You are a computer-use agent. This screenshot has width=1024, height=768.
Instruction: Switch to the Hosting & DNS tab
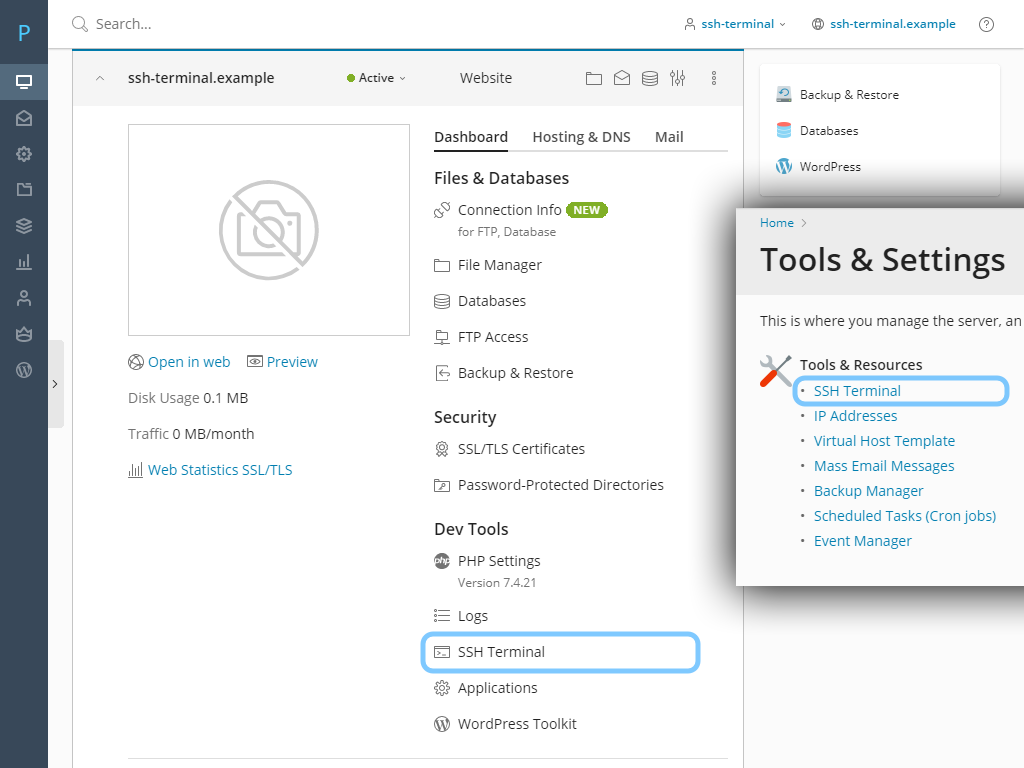point(581,137)
